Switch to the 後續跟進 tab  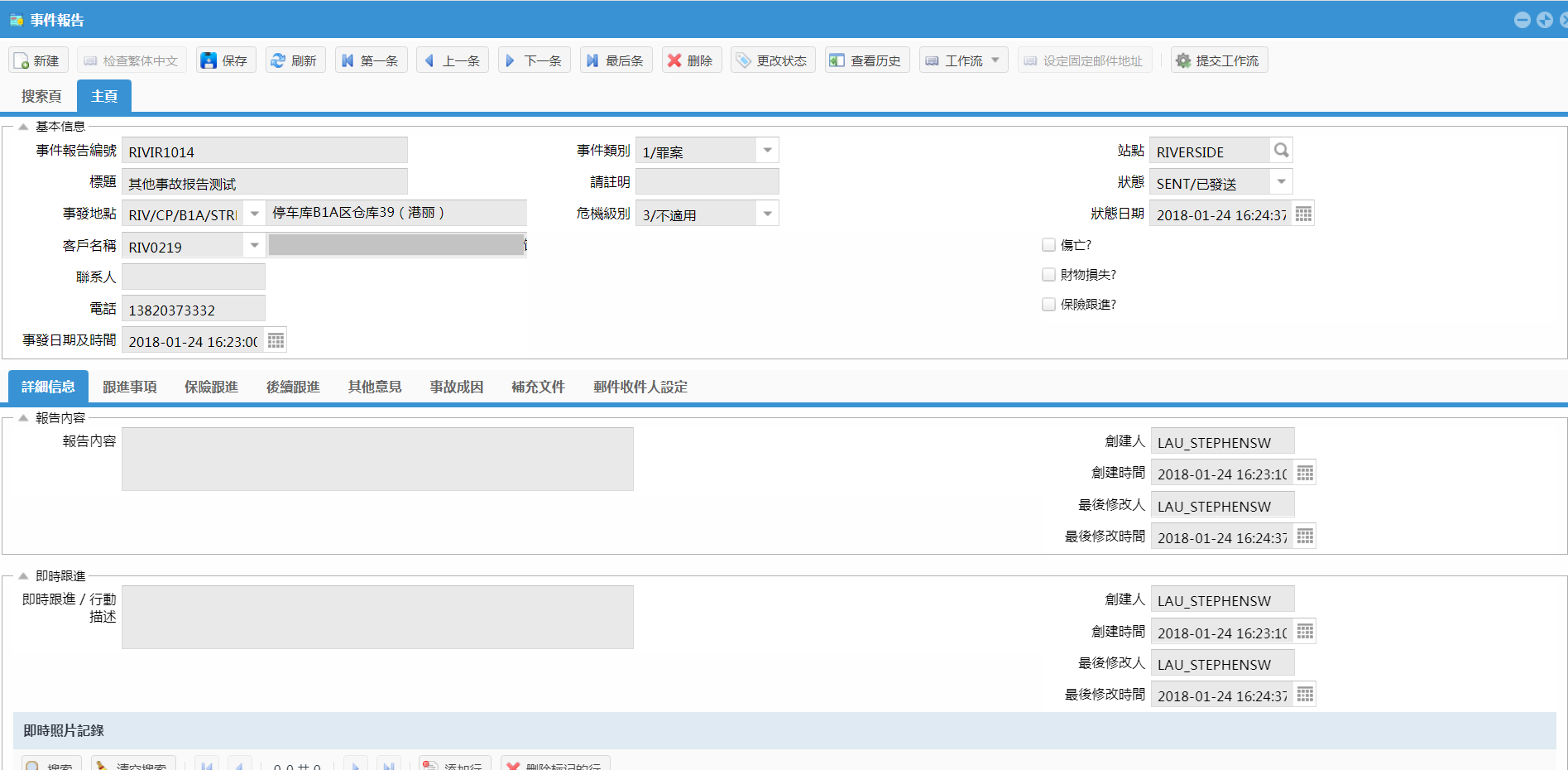click(x=293, y=387)
